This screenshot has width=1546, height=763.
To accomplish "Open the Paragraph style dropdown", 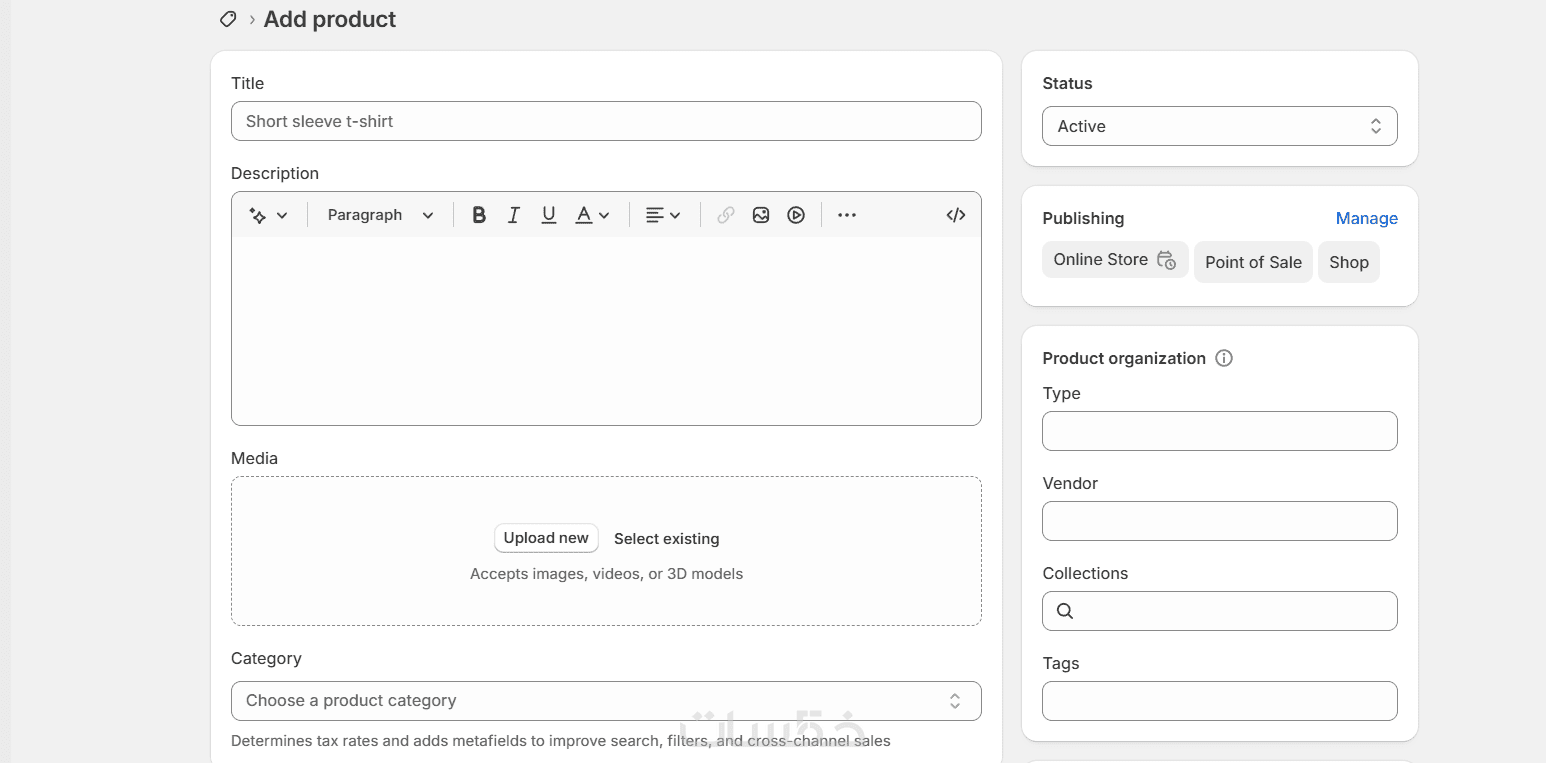I will [380, 215].
